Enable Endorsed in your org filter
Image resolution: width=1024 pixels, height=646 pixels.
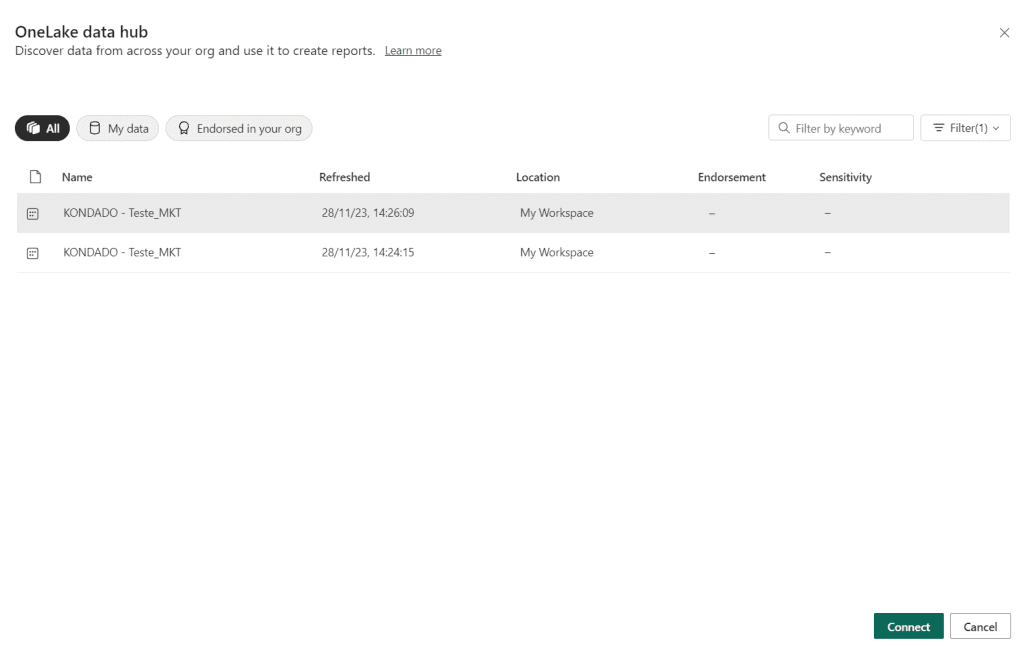tap(239, 128)
